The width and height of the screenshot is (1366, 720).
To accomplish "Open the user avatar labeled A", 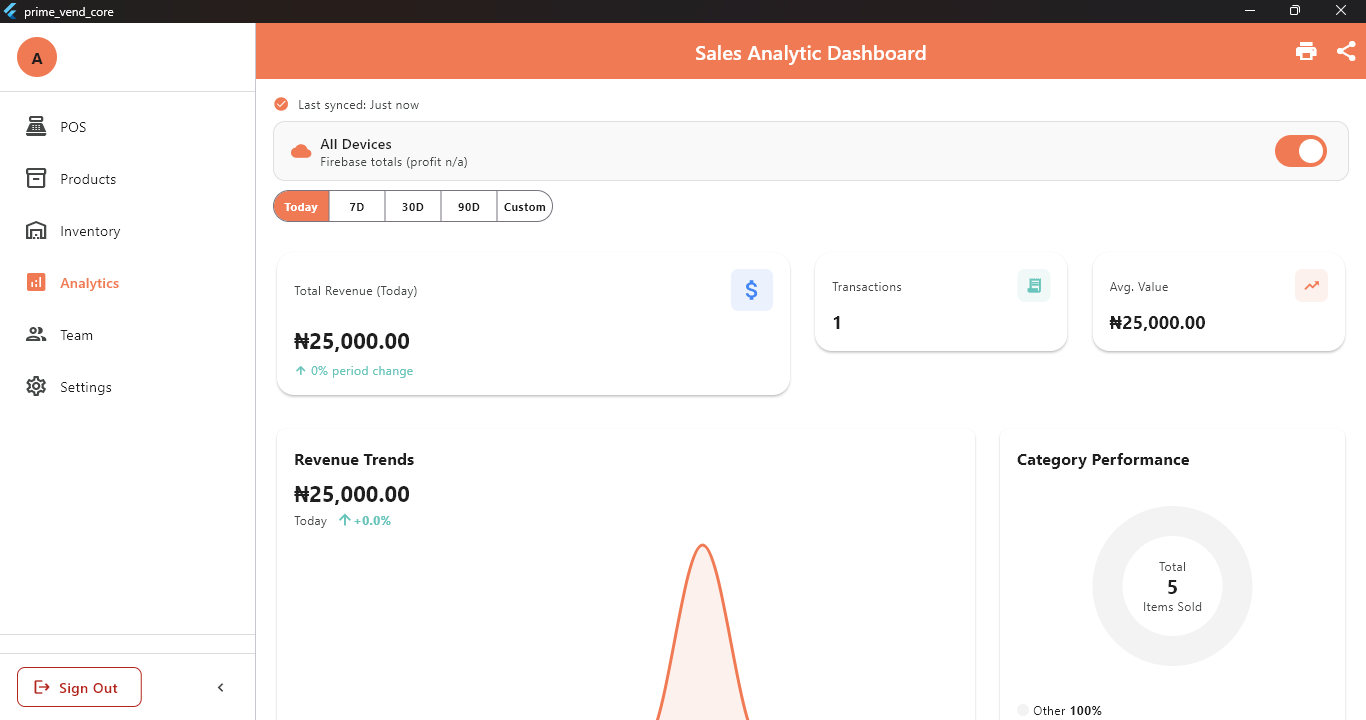I will click(37, 58).
